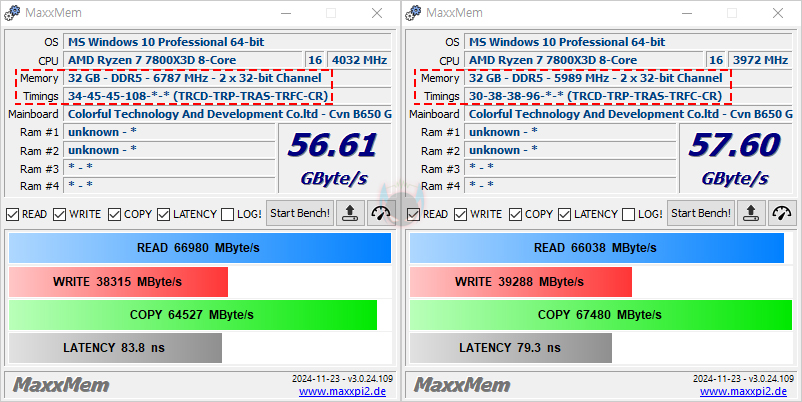Click the upload icon in right MaxxMem window
Image resolution: width=802 pixels, height=402 pixels.
[x=751, y=213]
